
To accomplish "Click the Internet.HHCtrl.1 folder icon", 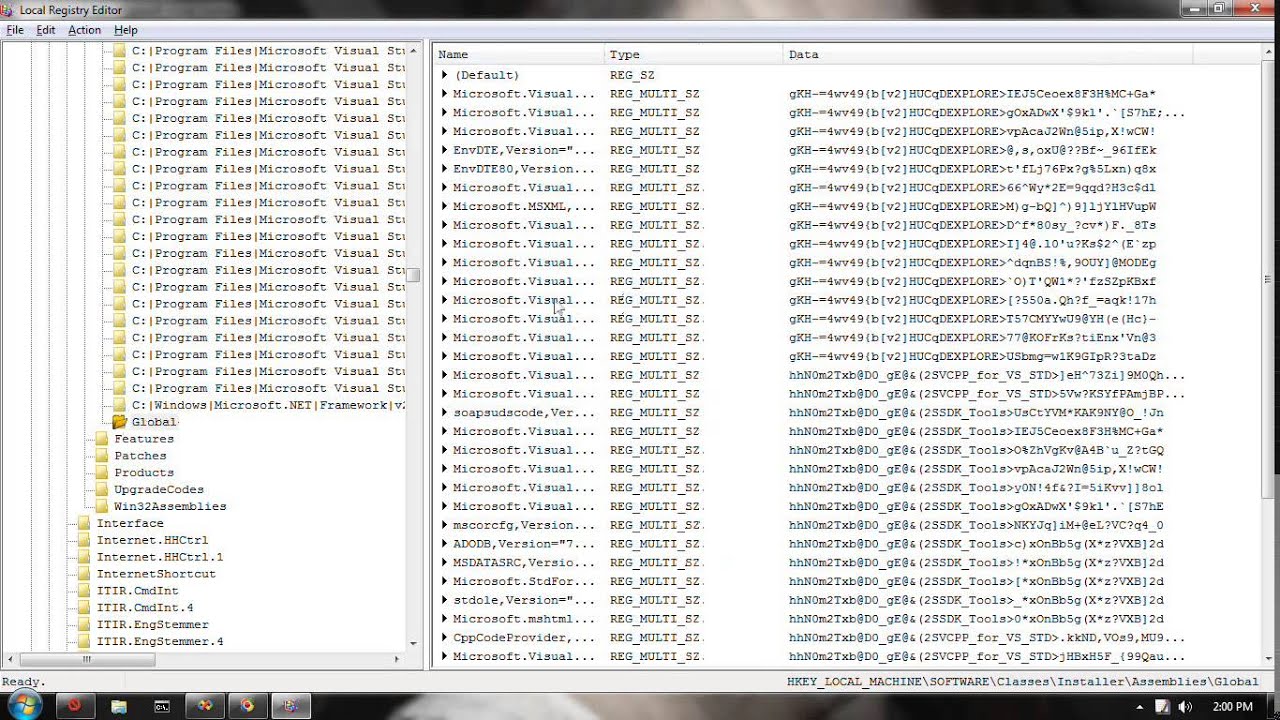I will click(84, 557).
